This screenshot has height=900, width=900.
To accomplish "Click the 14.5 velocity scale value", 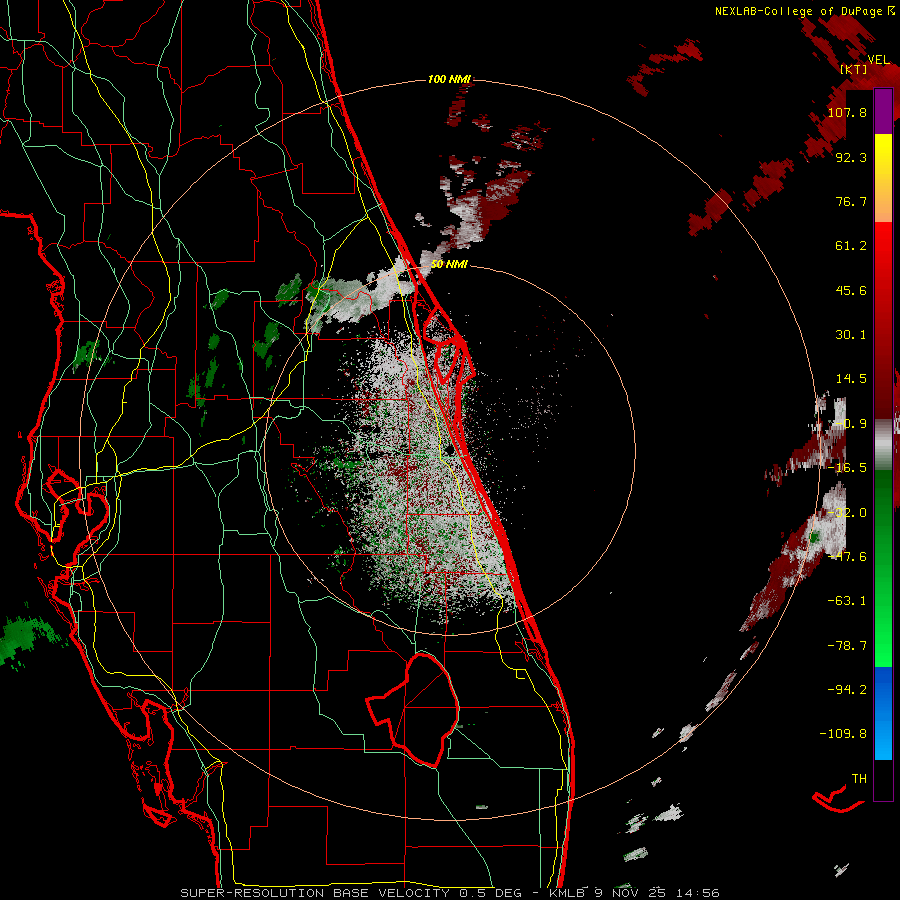I will [851, 379].
